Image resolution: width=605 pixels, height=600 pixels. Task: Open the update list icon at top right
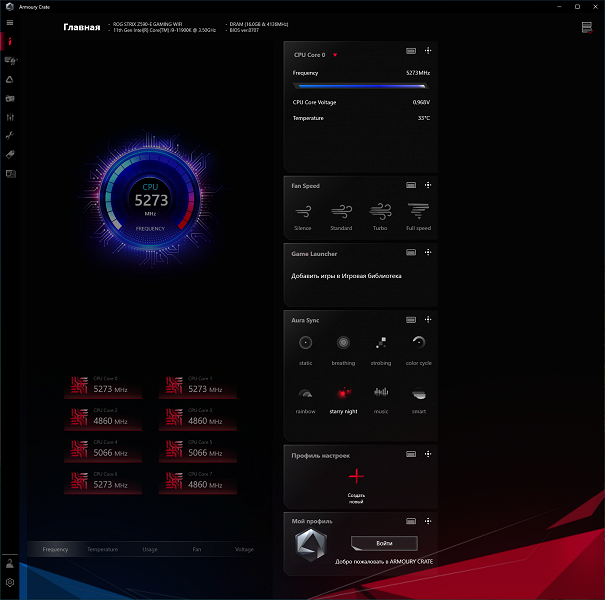click(587, 27)
